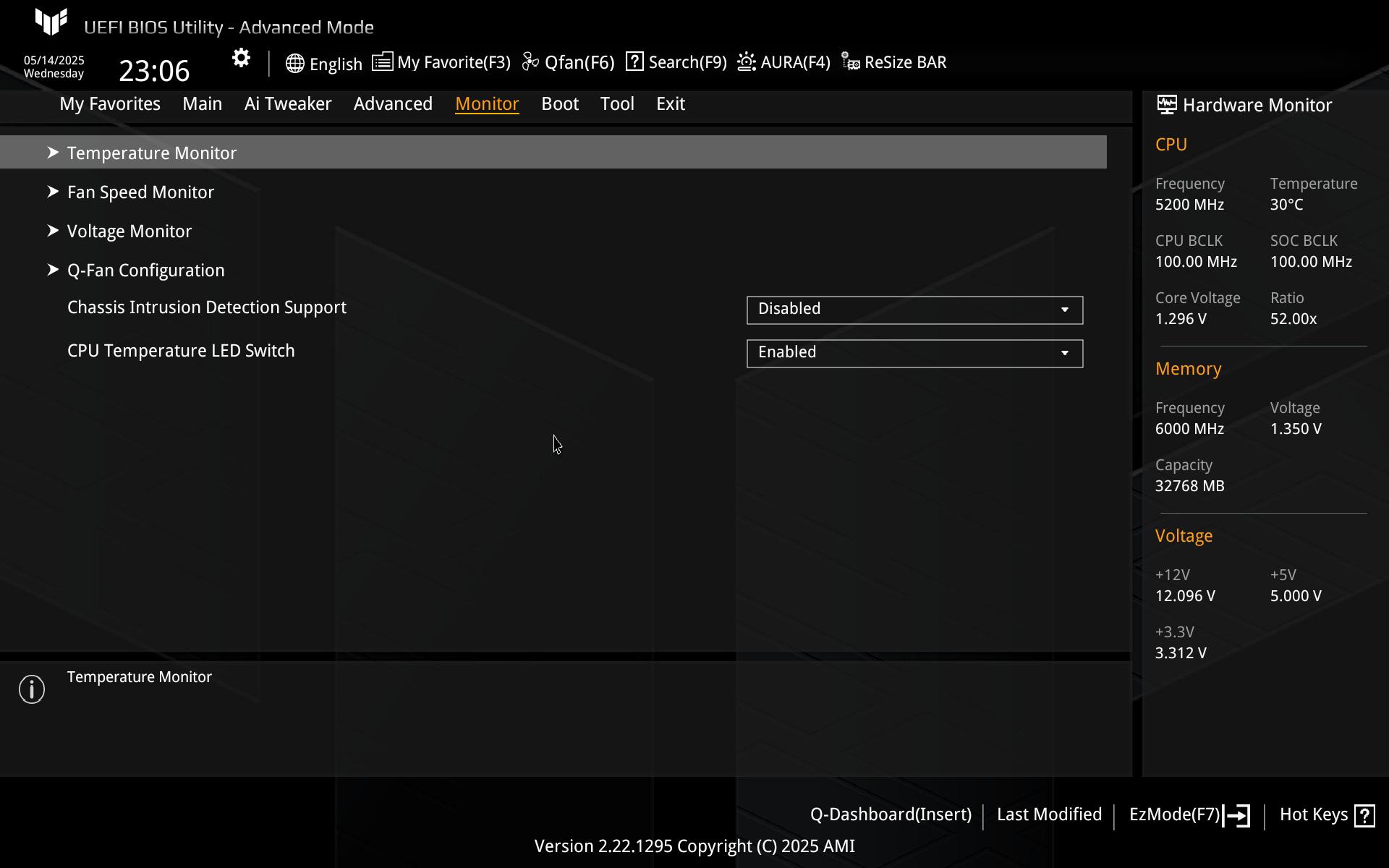
Task: Expand Voltage Monitor submenu
Action: click(x=129, y=231)
